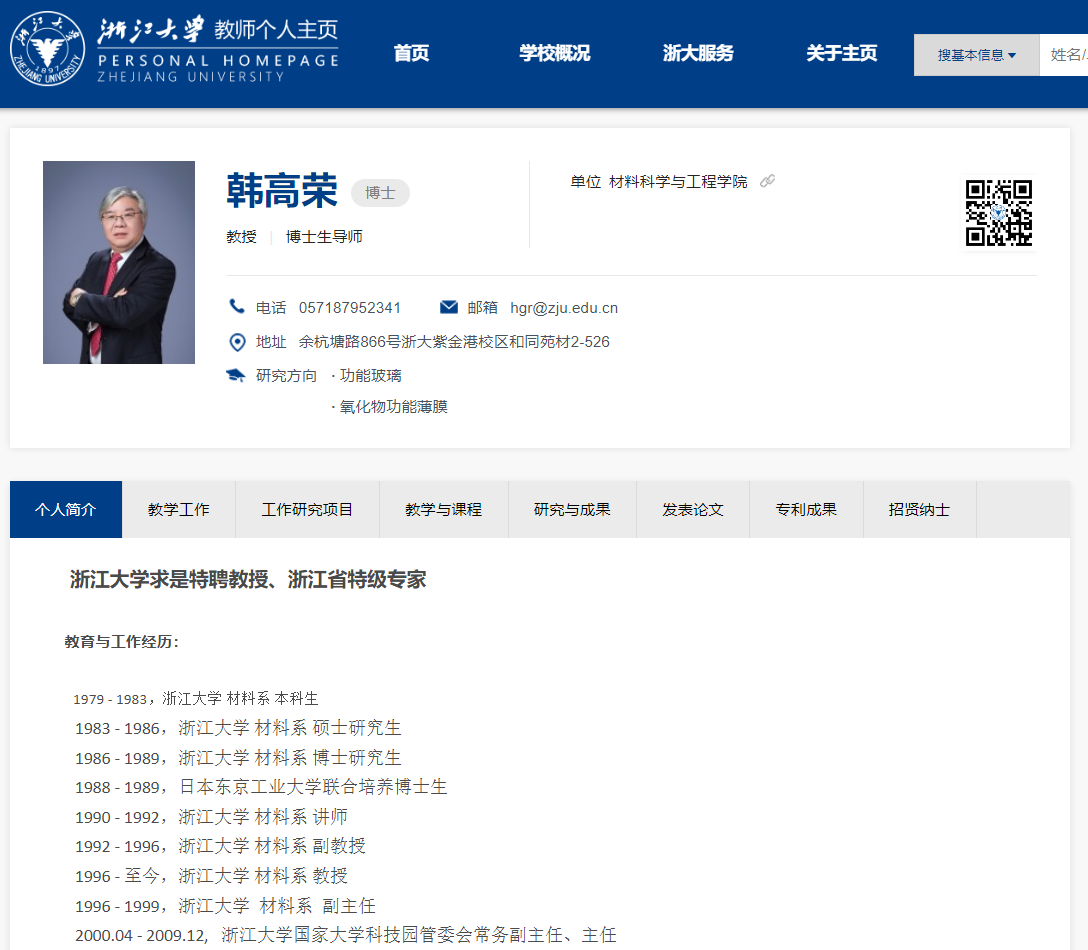
Task: Click the 日本东京工业大学联合培养博士生 entry
Action: point(261,787)
